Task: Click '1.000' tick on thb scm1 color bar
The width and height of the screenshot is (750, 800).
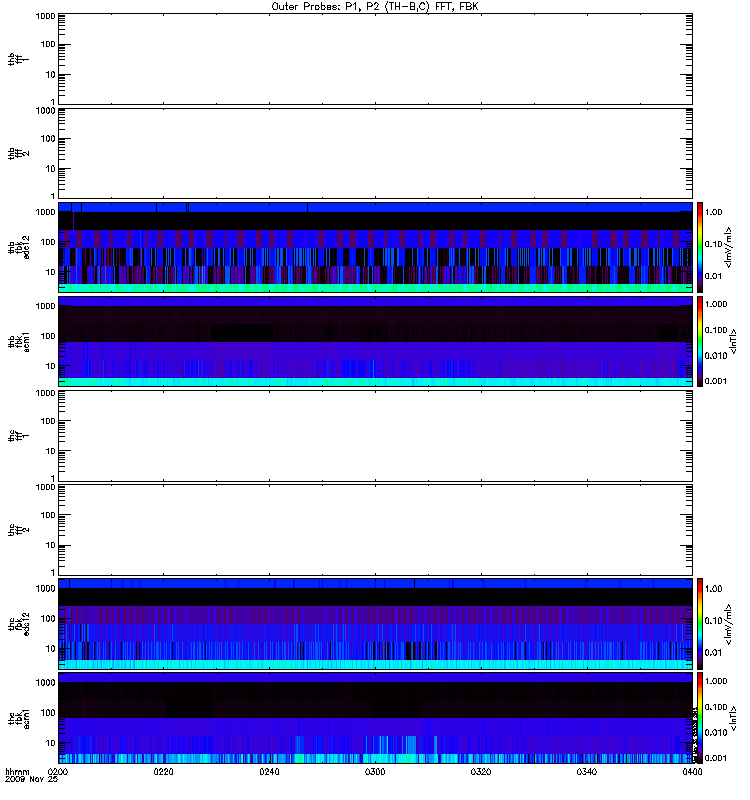Action: click(716, 304)
